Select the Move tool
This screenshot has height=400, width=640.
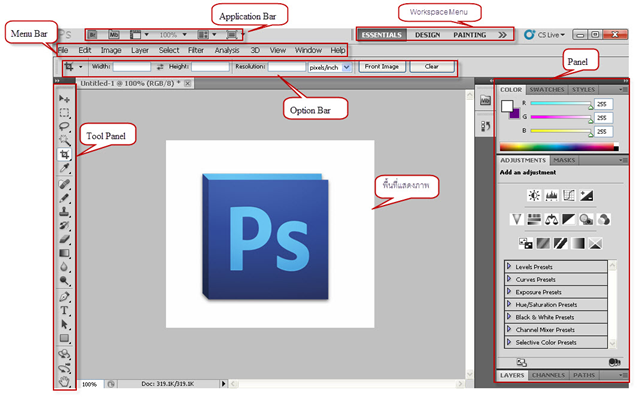[64, 99]
